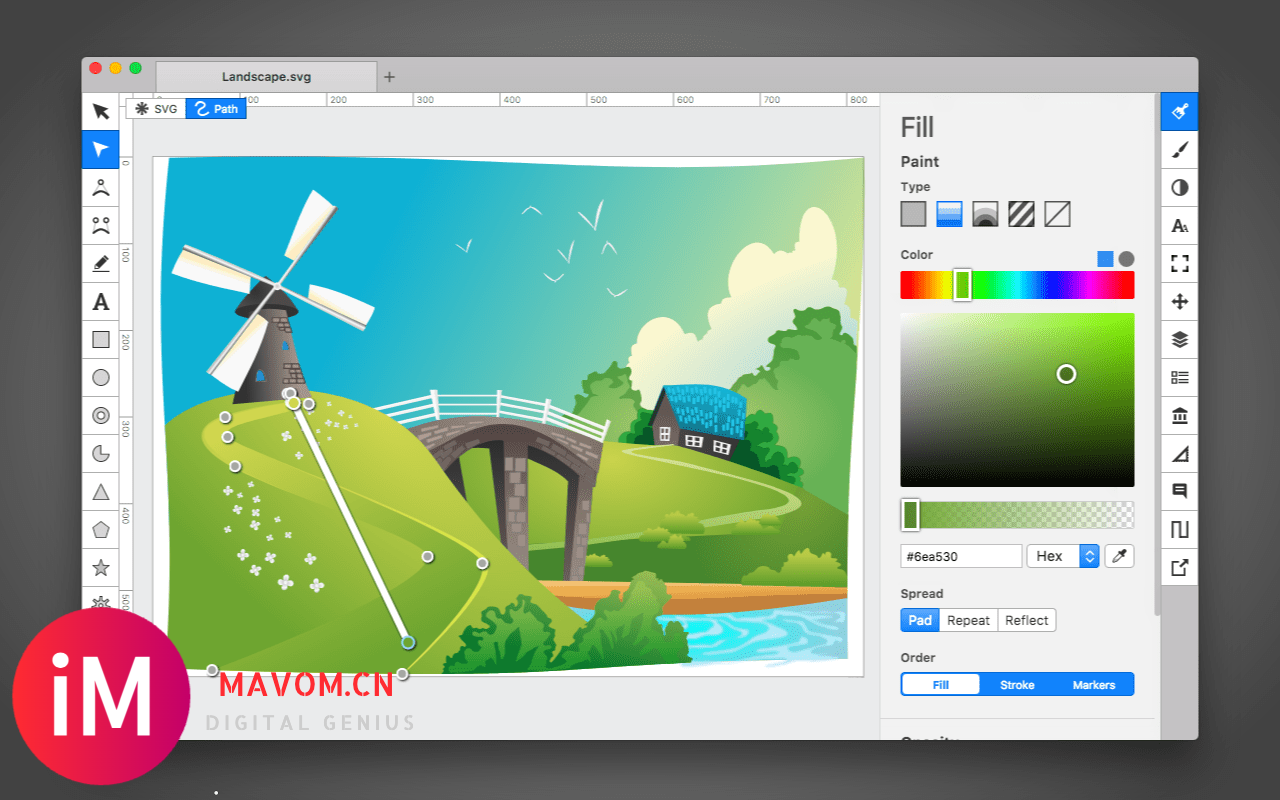1280x800 pixels.
Task: Select the pencil freehand tool
Action: click(100, 263)
